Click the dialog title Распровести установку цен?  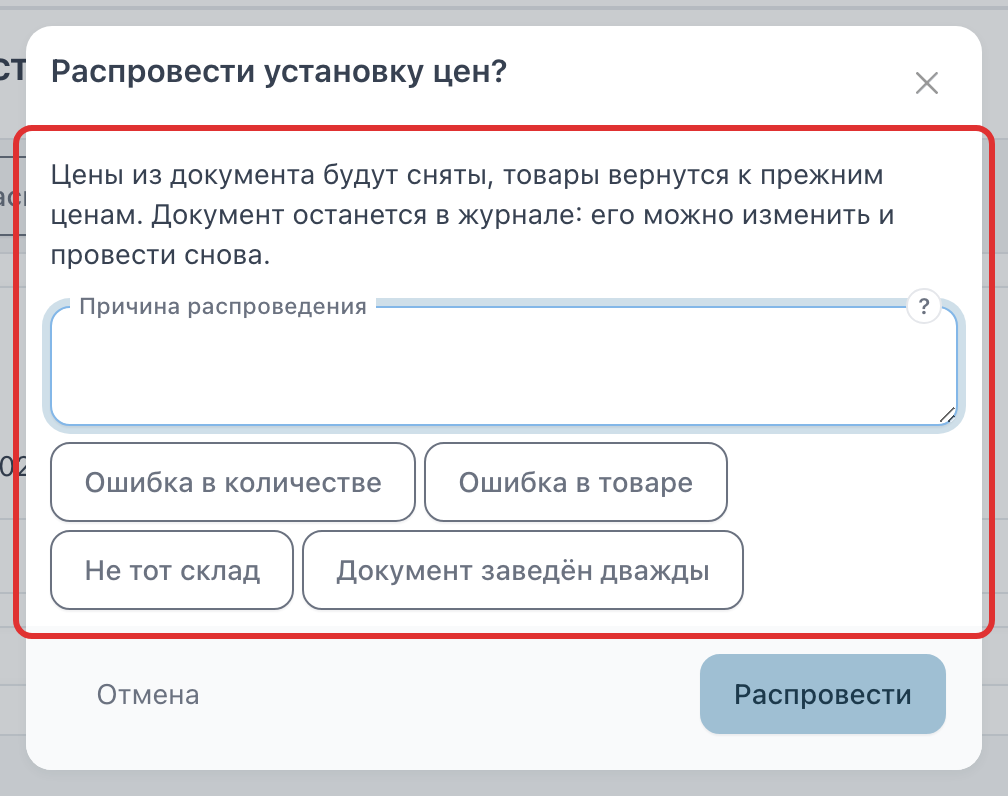(279, 71)
